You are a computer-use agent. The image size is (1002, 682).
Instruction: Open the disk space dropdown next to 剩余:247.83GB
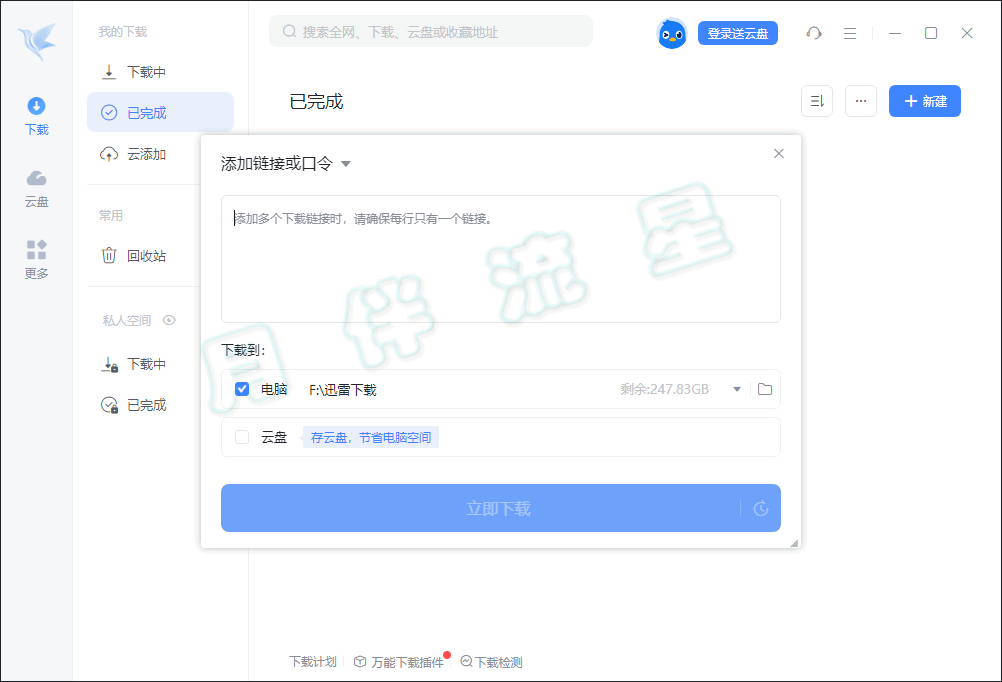tap(736, 389)
